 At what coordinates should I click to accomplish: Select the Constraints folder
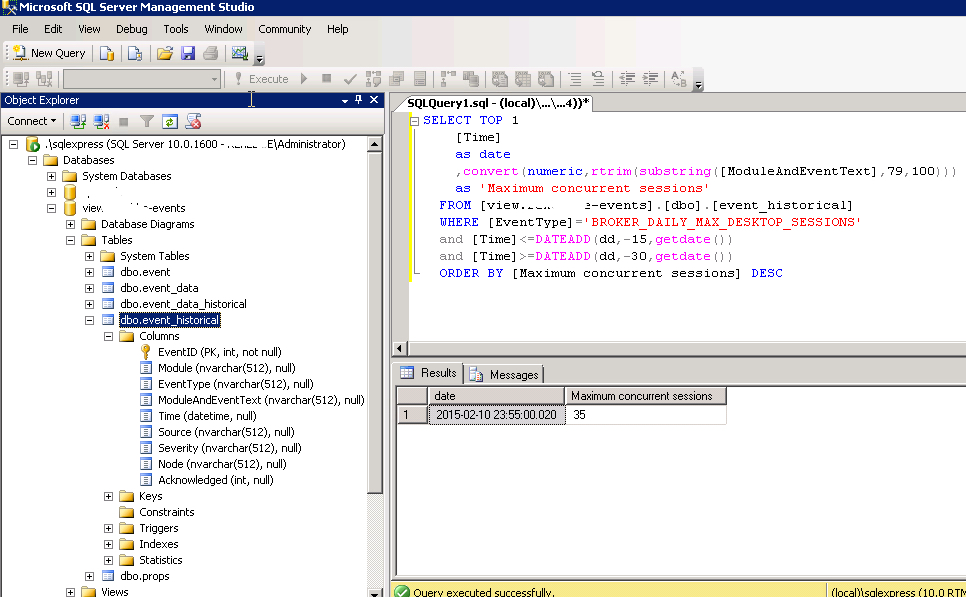(166, 512)
